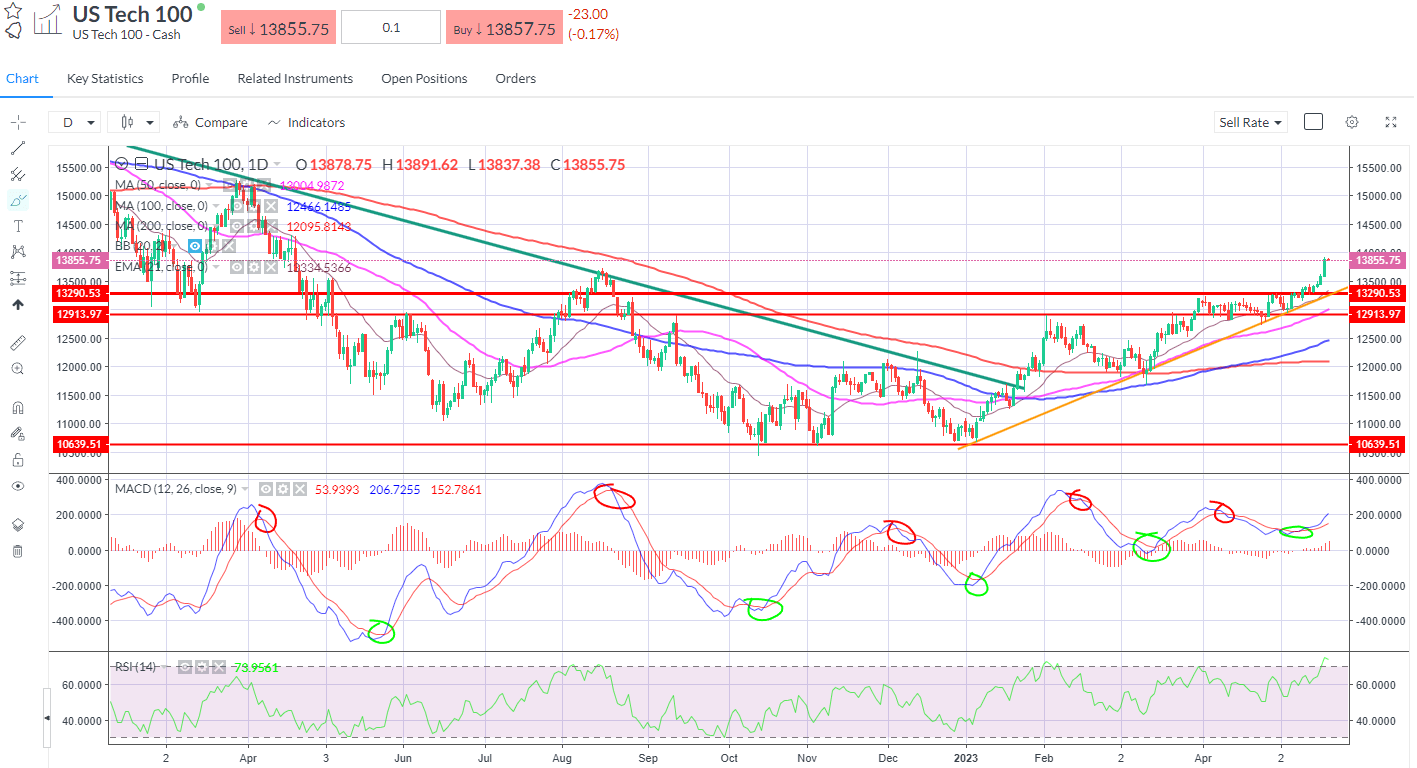Enter fullscreen chart mode
1417x768 pixels.
click(x=1391, y=122)
